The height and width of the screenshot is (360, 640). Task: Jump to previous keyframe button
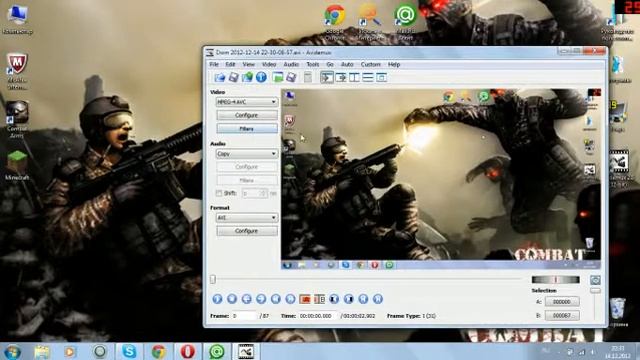[276, 299]
